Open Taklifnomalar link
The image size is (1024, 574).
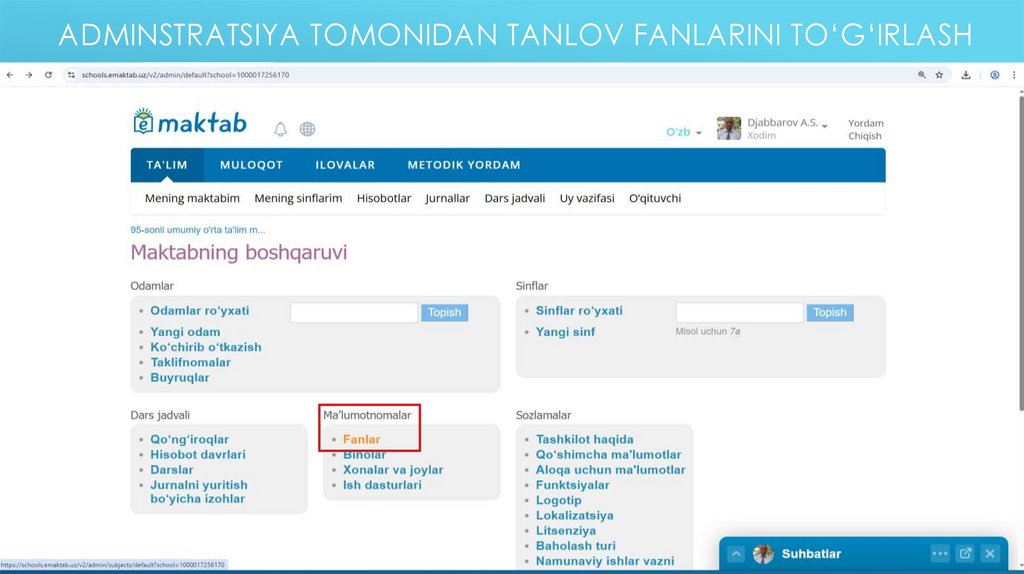pos(191,362)
